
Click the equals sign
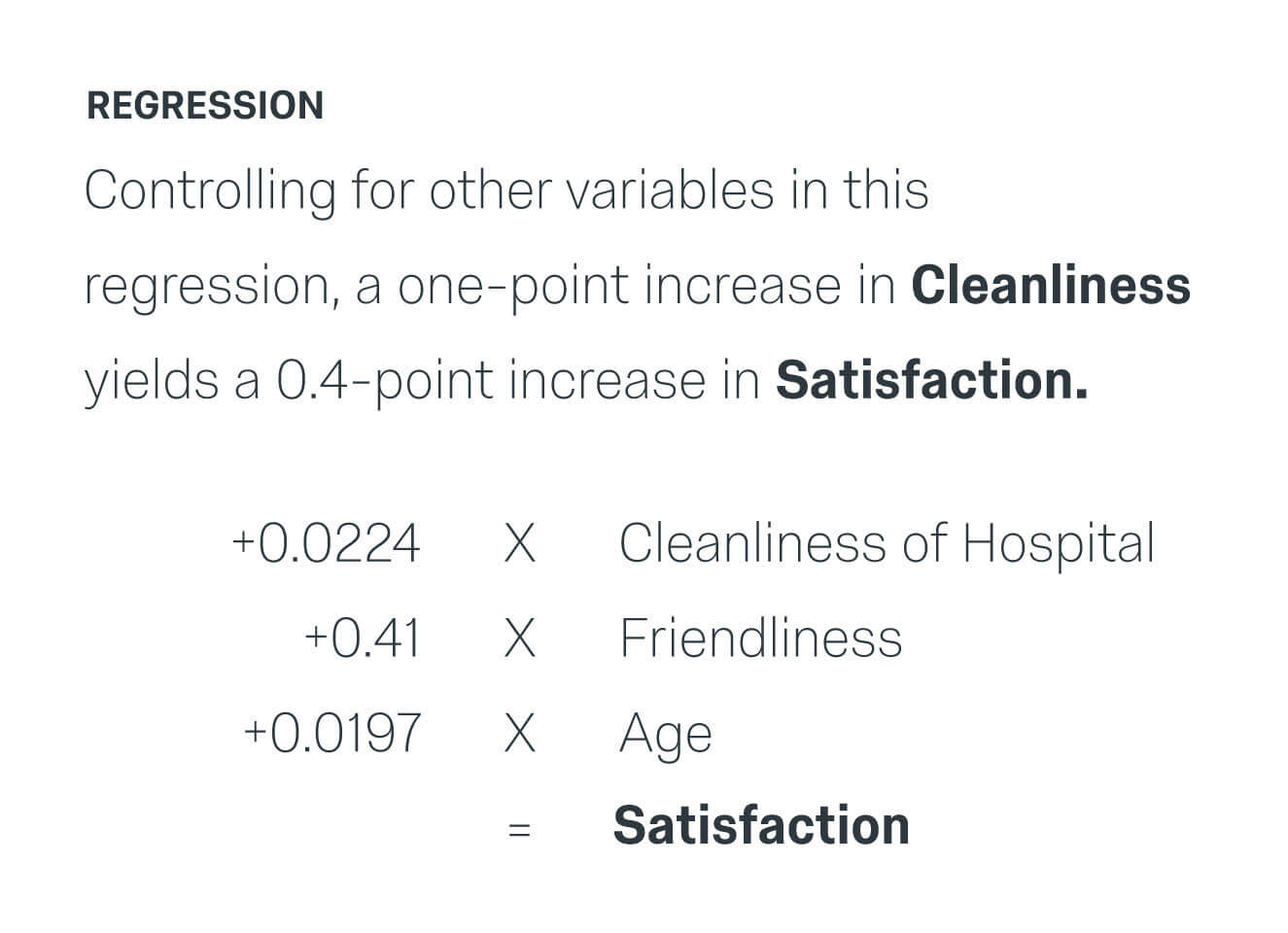click(519, 830)
